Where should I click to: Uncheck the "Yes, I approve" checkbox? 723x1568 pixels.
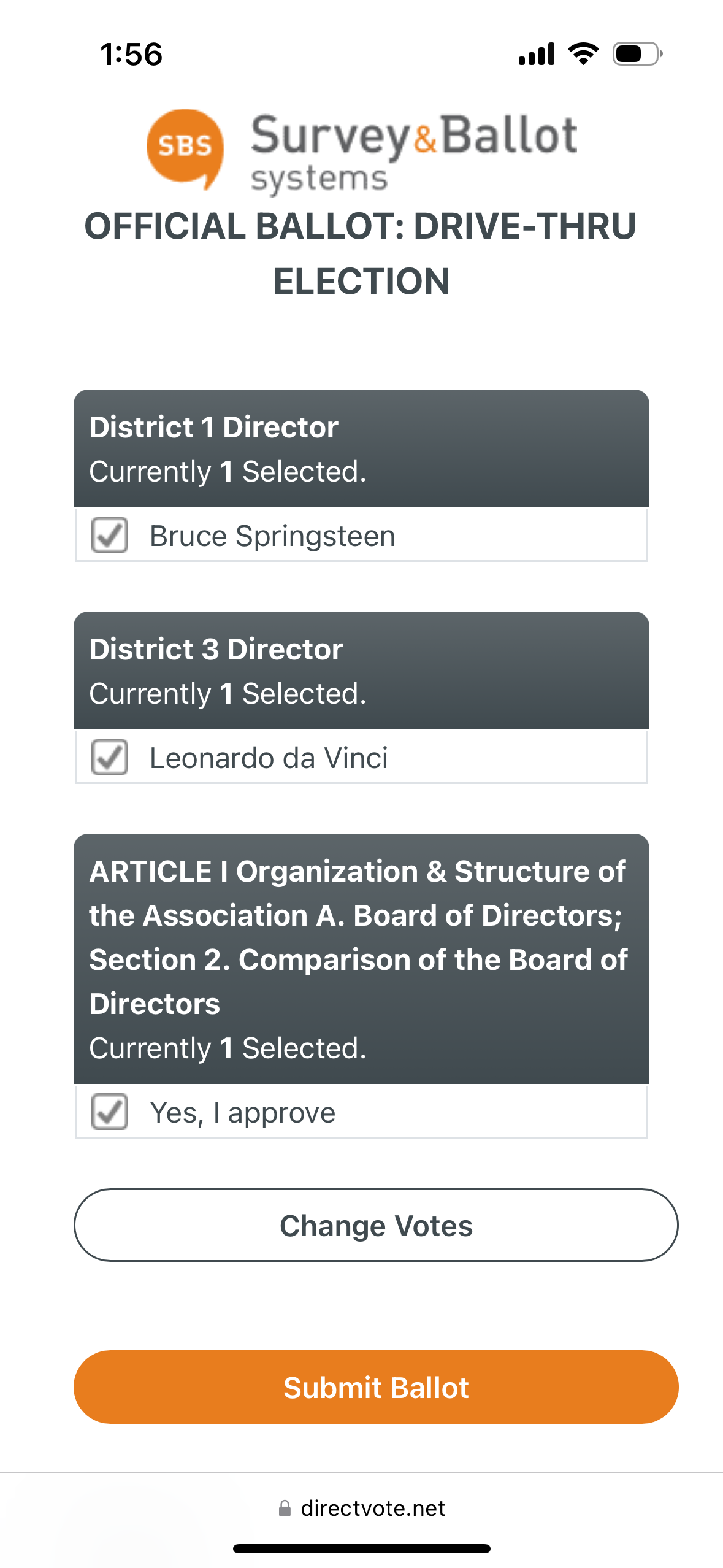click(110, 1112)
